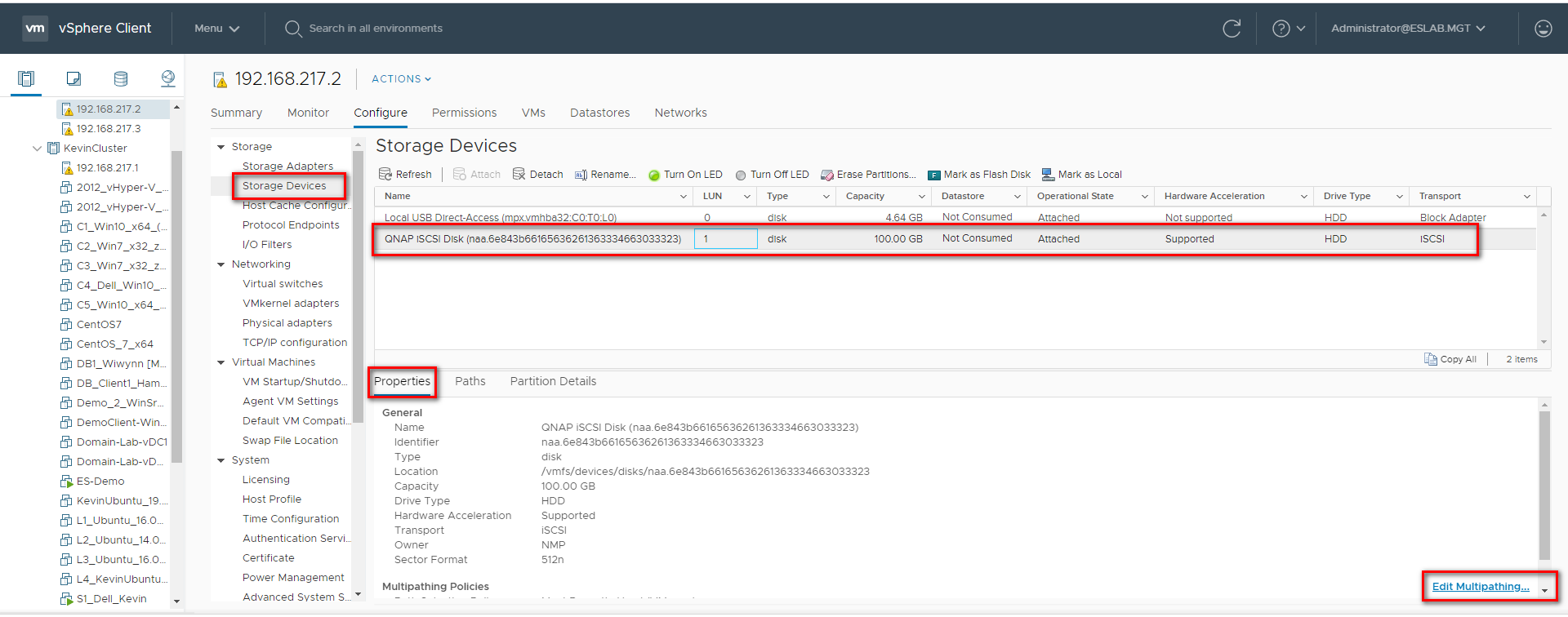The height and width of the screenshot is (617, 1568).
Task: Click Erase Partitions toolbar button
Action: 868,175
